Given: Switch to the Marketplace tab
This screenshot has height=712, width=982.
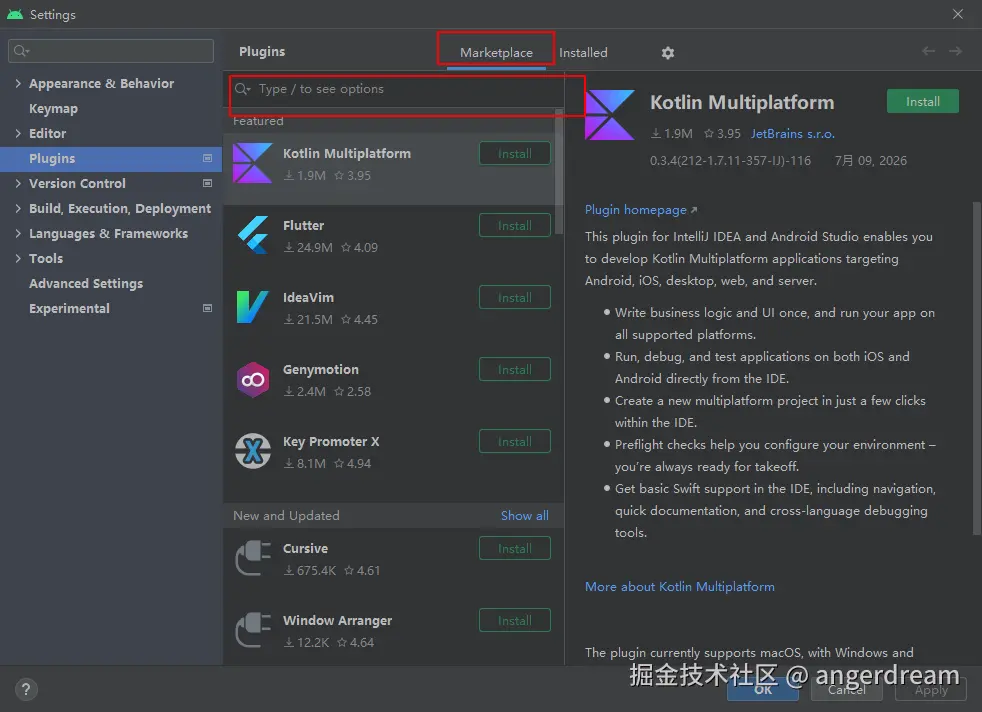Looking at the screenshot, I should (x=496, y=53).
